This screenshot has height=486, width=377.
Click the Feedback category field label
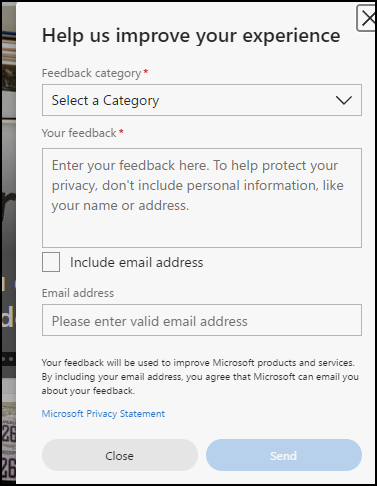91,73
